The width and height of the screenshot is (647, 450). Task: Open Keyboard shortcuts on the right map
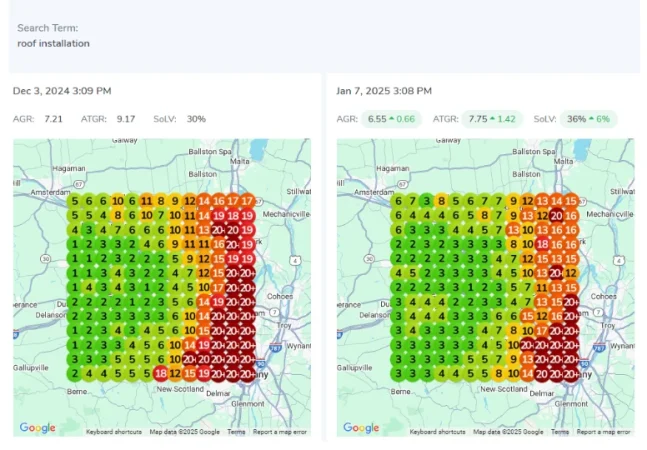point(439,432)
